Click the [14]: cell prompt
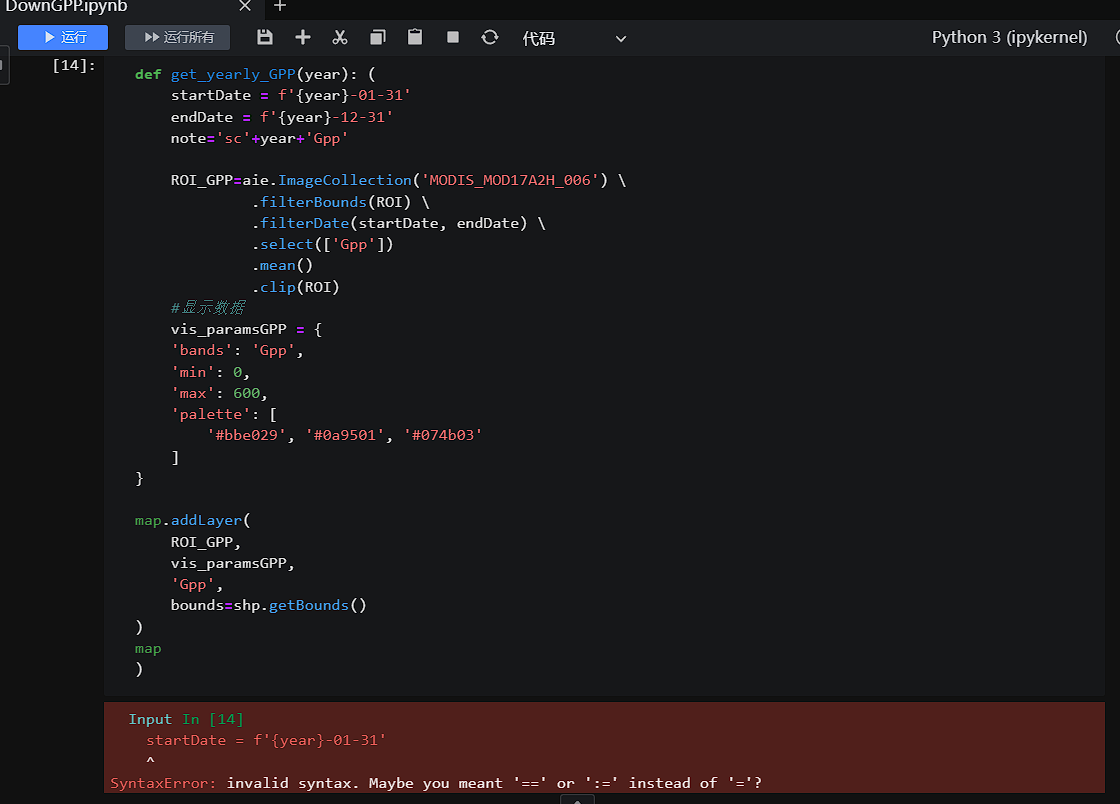1120x804 pixels. click(74, 65)
